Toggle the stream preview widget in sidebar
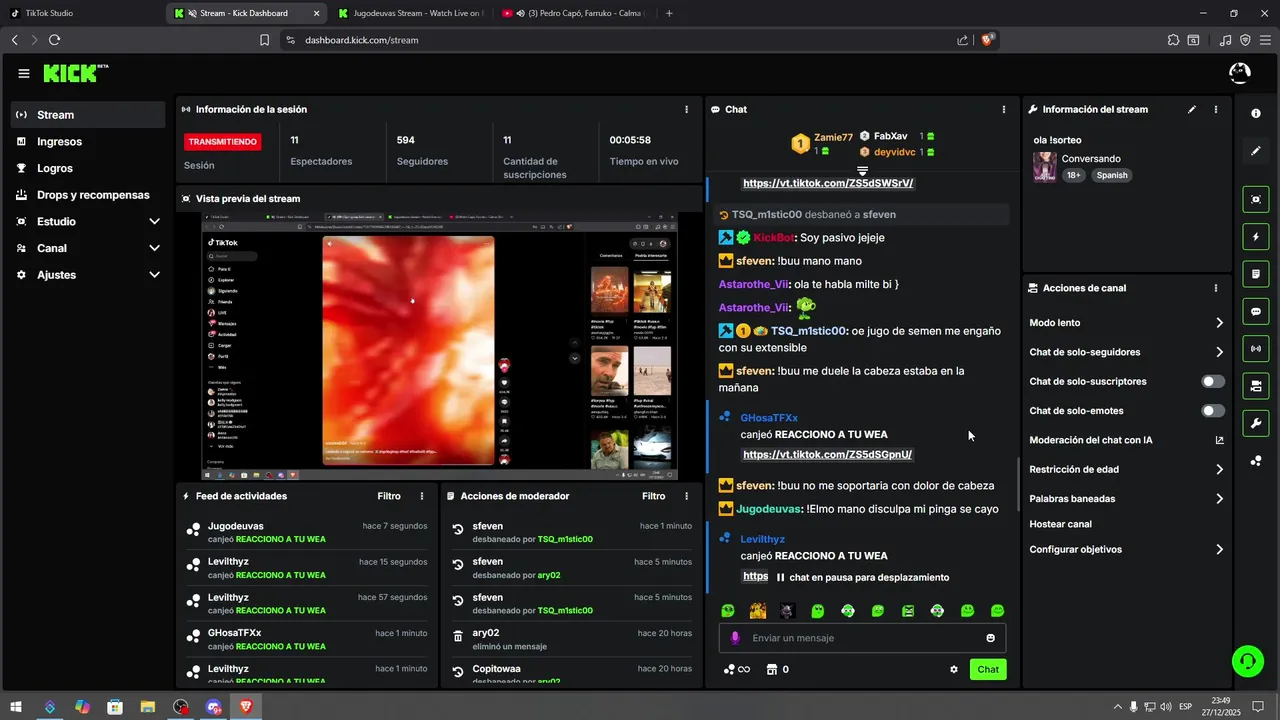The width and height of the screenshot is (1280, 720). (x=1256, y=199)
